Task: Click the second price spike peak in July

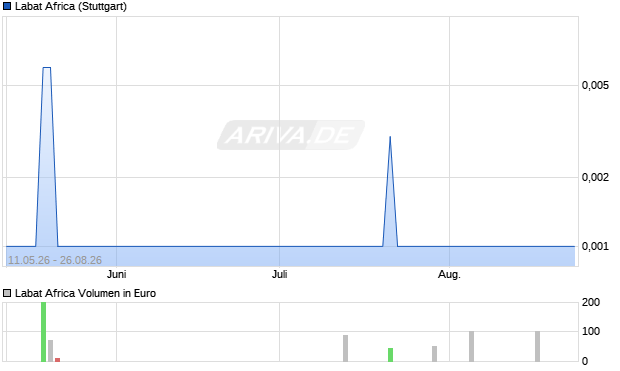Action: 390,137
